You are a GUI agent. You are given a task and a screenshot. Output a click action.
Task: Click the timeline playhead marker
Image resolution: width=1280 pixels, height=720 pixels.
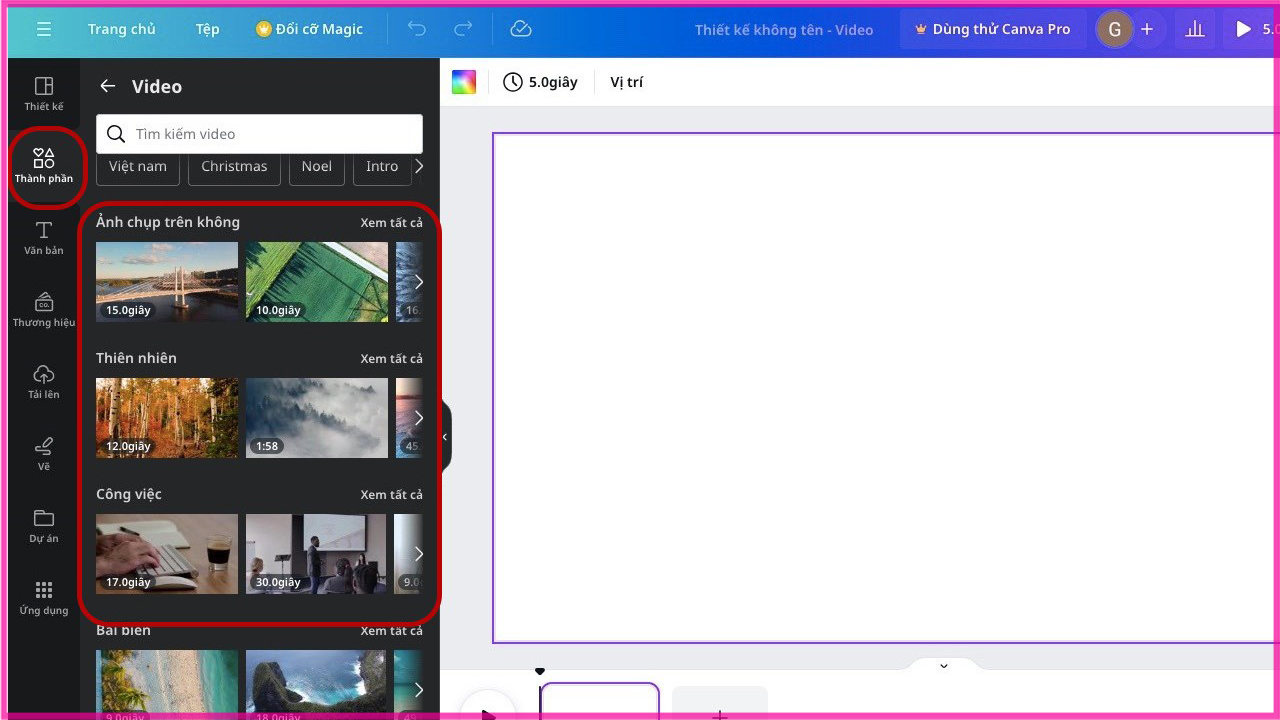pos(540,672)
